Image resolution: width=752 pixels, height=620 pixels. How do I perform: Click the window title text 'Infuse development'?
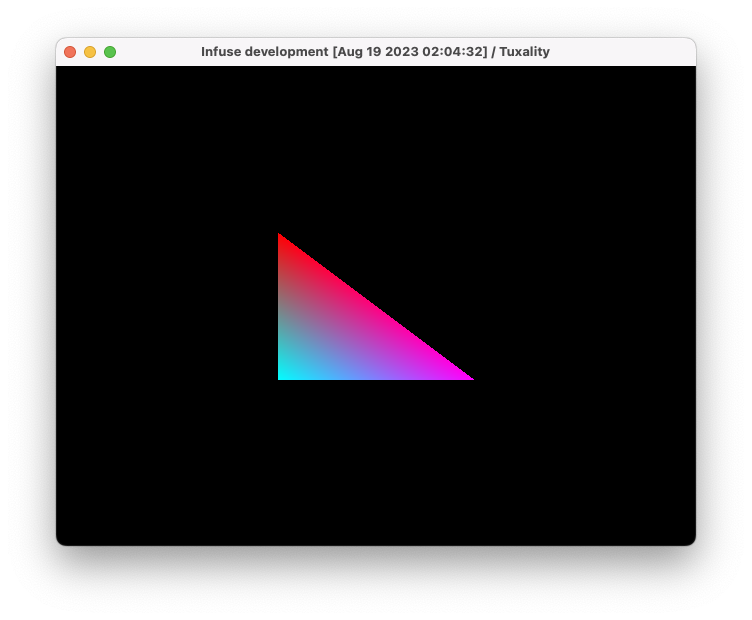pos(265,52)
